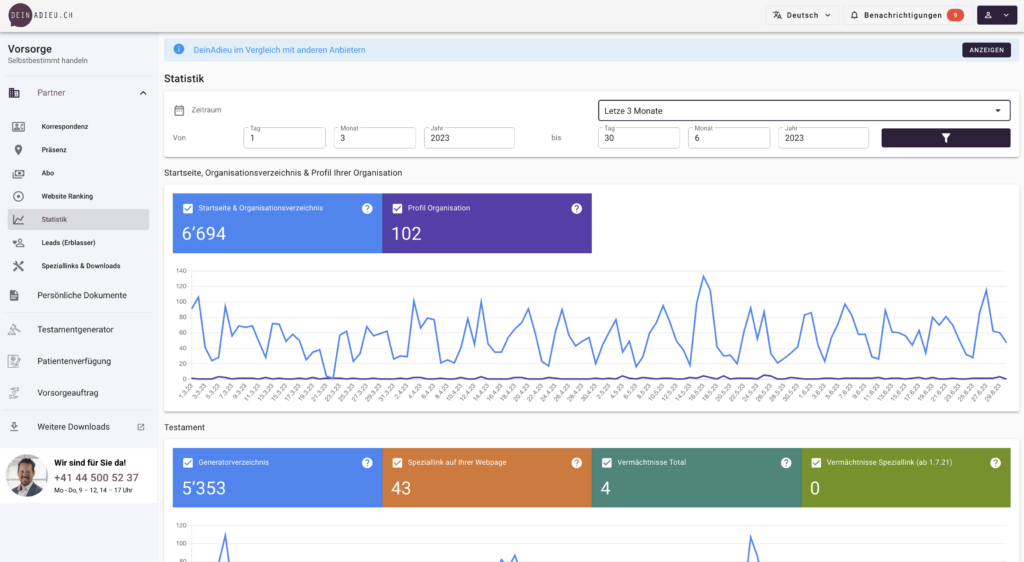Click the info icon in the blue banner

click(x=178, y=49)
